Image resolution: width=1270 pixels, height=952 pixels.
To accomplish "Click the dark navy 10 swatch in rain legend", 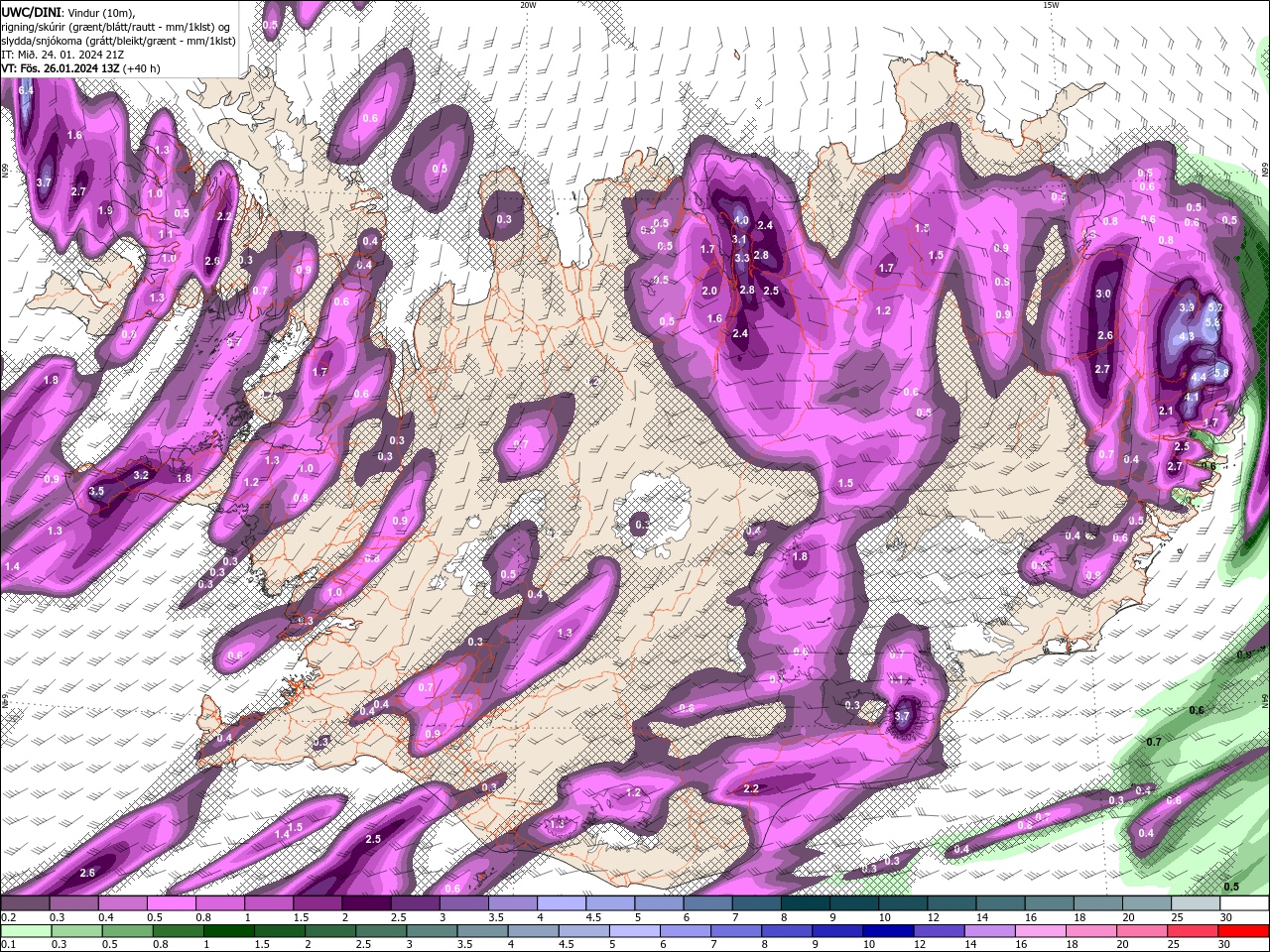I will 886,931.
